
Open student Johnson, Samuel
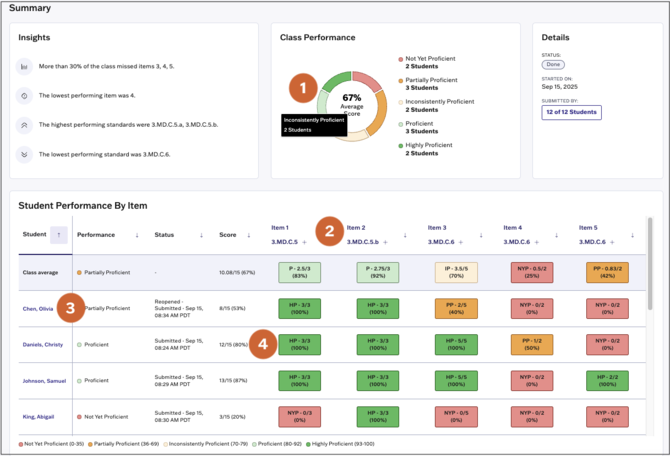pyautogui.click(x=44, y=381)
